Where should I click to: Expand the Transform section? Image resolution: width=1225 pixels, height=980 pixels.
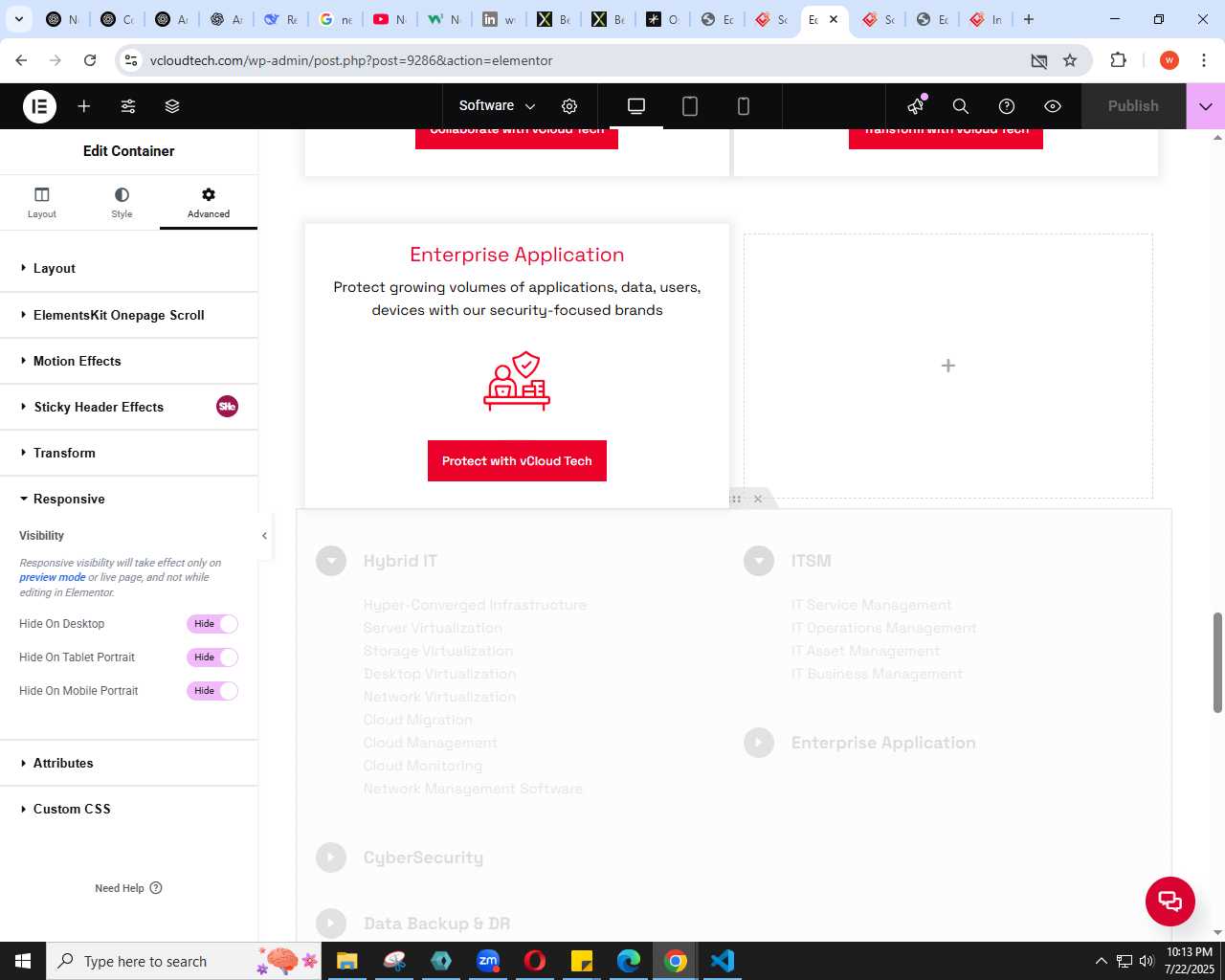(129, 453)
